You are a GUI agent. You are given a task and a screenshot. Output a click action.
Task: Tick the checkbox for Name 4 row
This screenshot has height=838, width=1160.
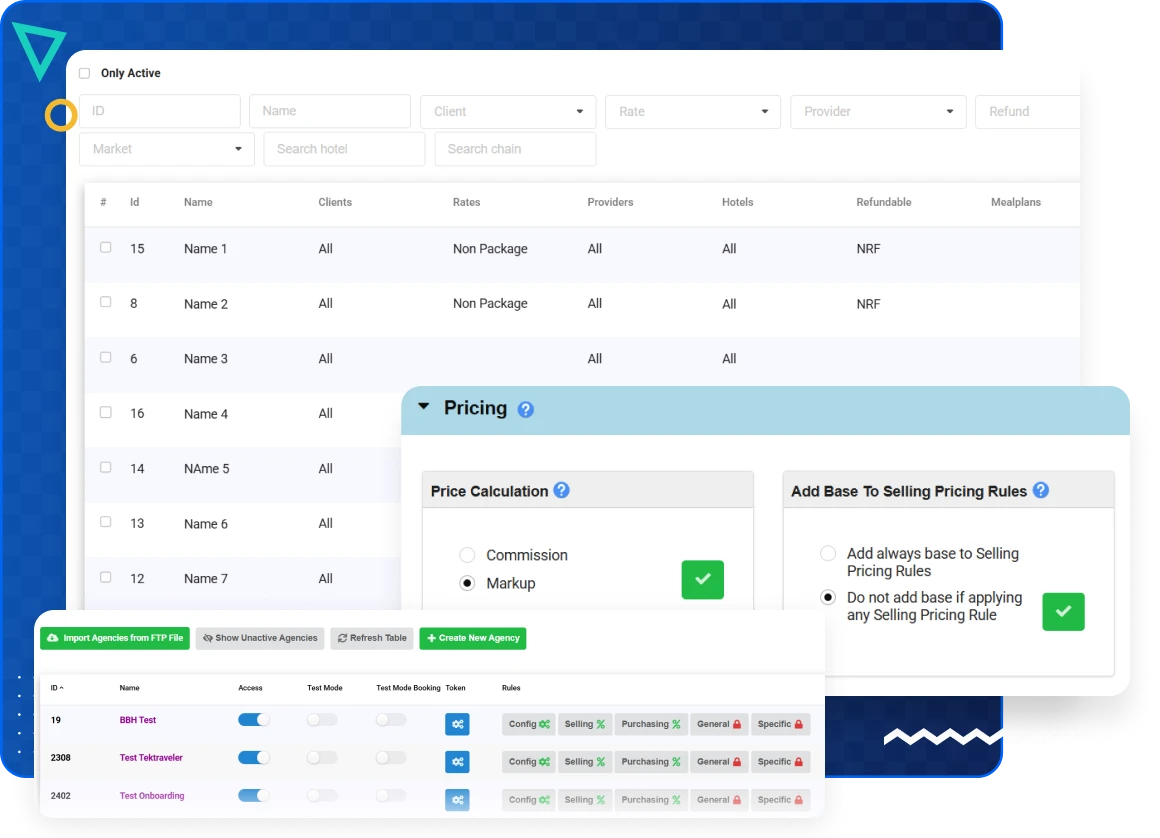106,413
